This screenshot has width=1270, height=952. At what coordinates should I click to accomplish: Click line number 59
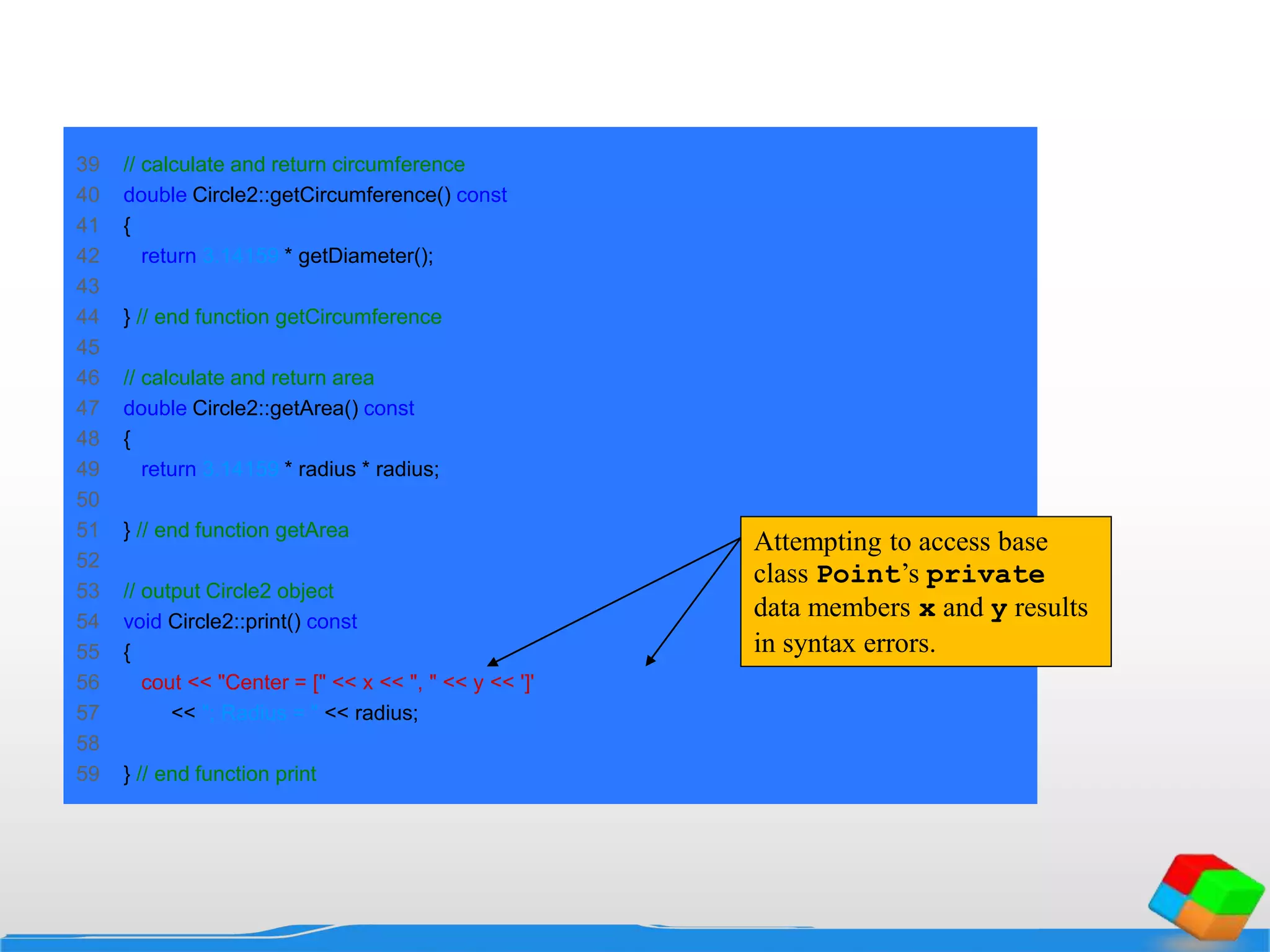88,774
